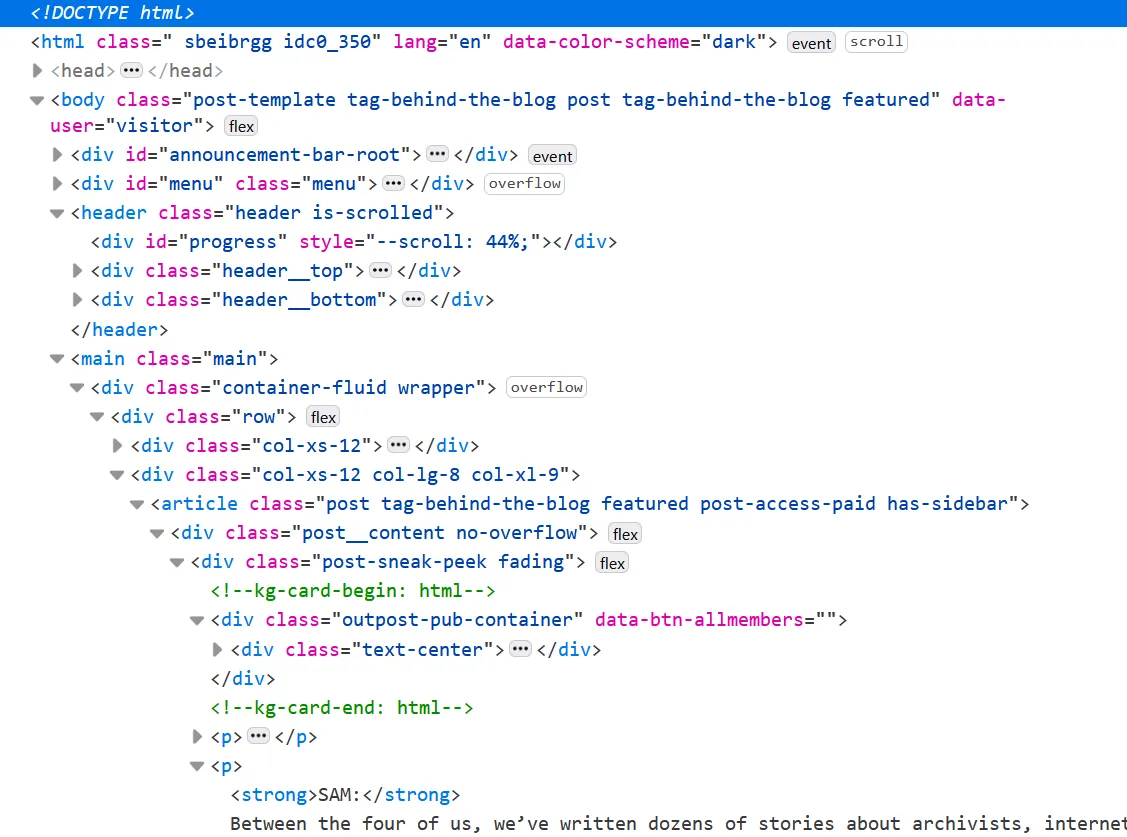Screen dimensions: 1127x837
Task: Collapse the body element
Action: click(x=36, y=99)
